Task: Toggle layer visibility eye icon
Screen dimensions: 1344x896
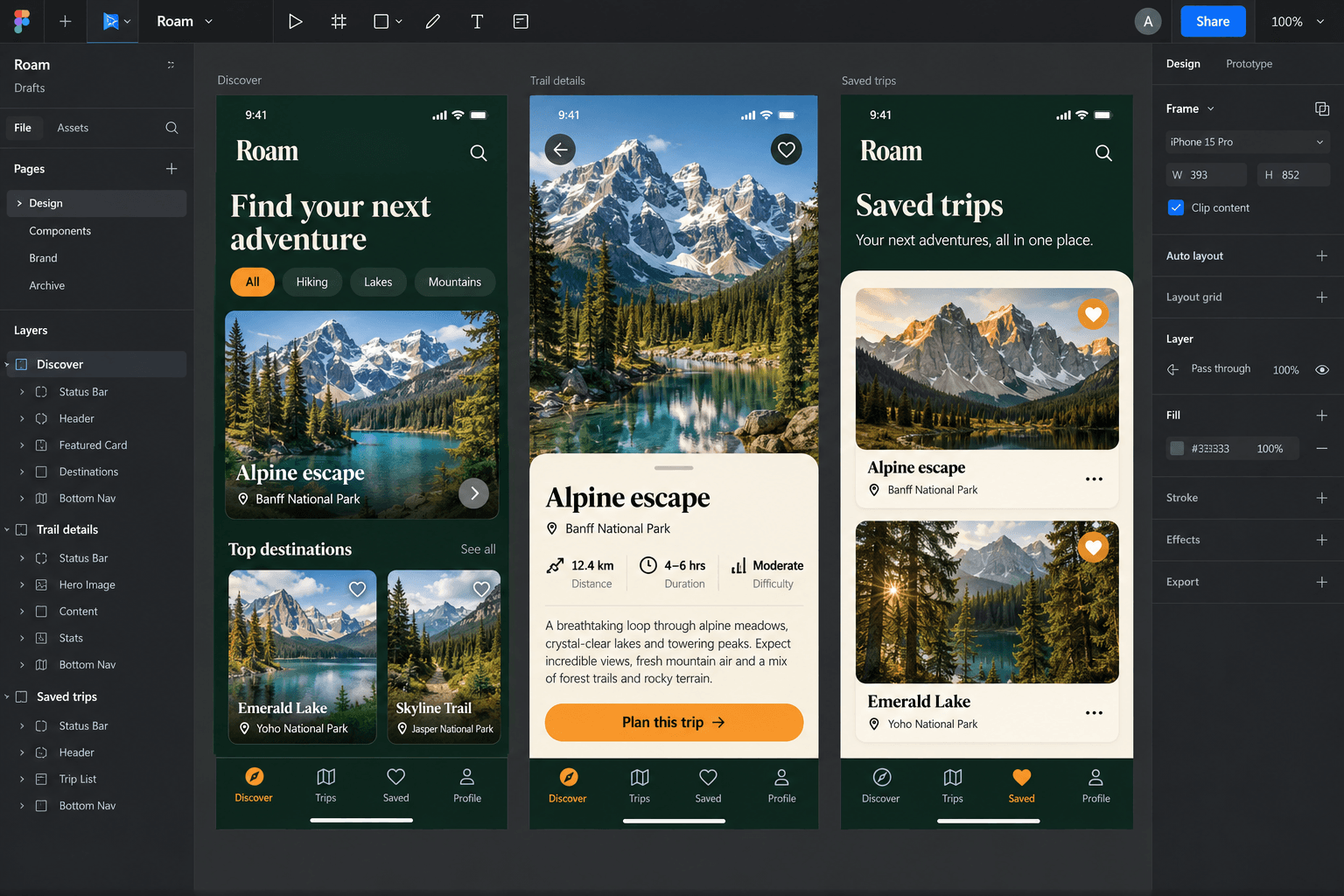Action: click(x=1322, y=369)
